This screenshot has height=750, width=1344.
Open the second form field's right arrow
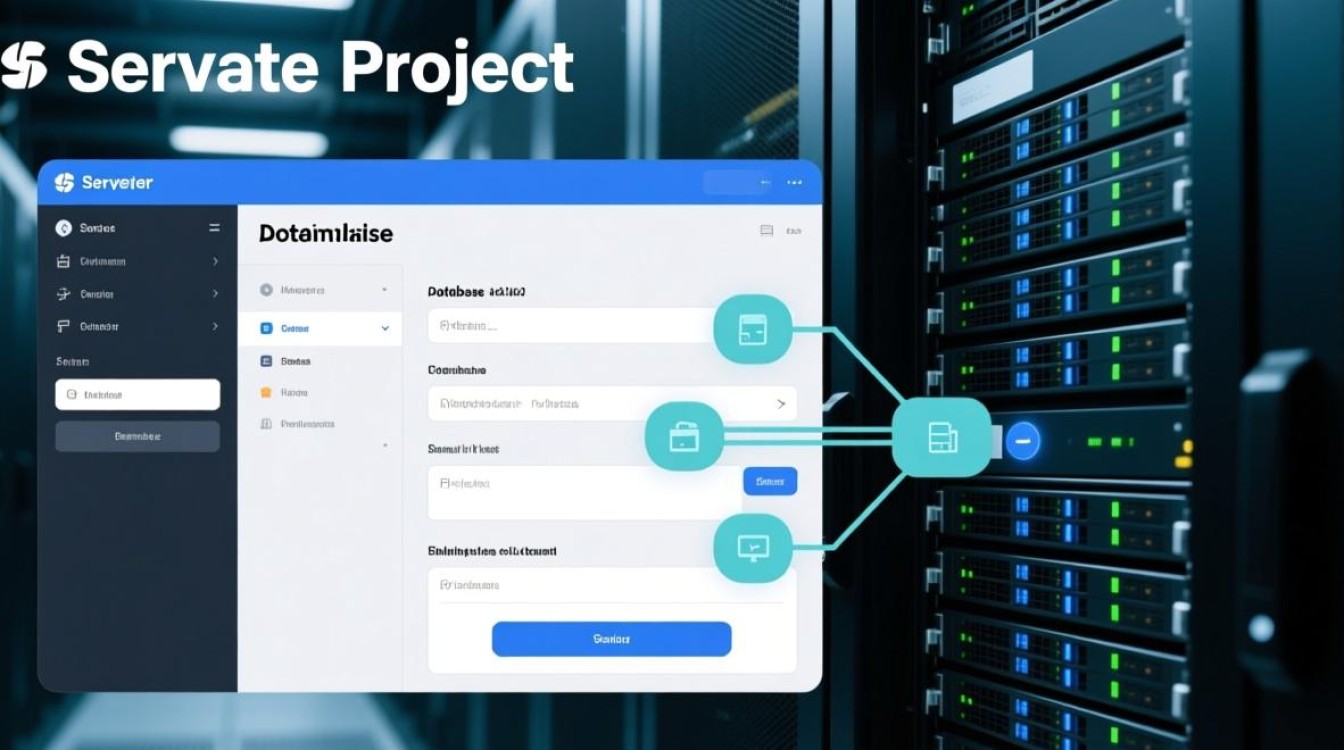point(781,404)
